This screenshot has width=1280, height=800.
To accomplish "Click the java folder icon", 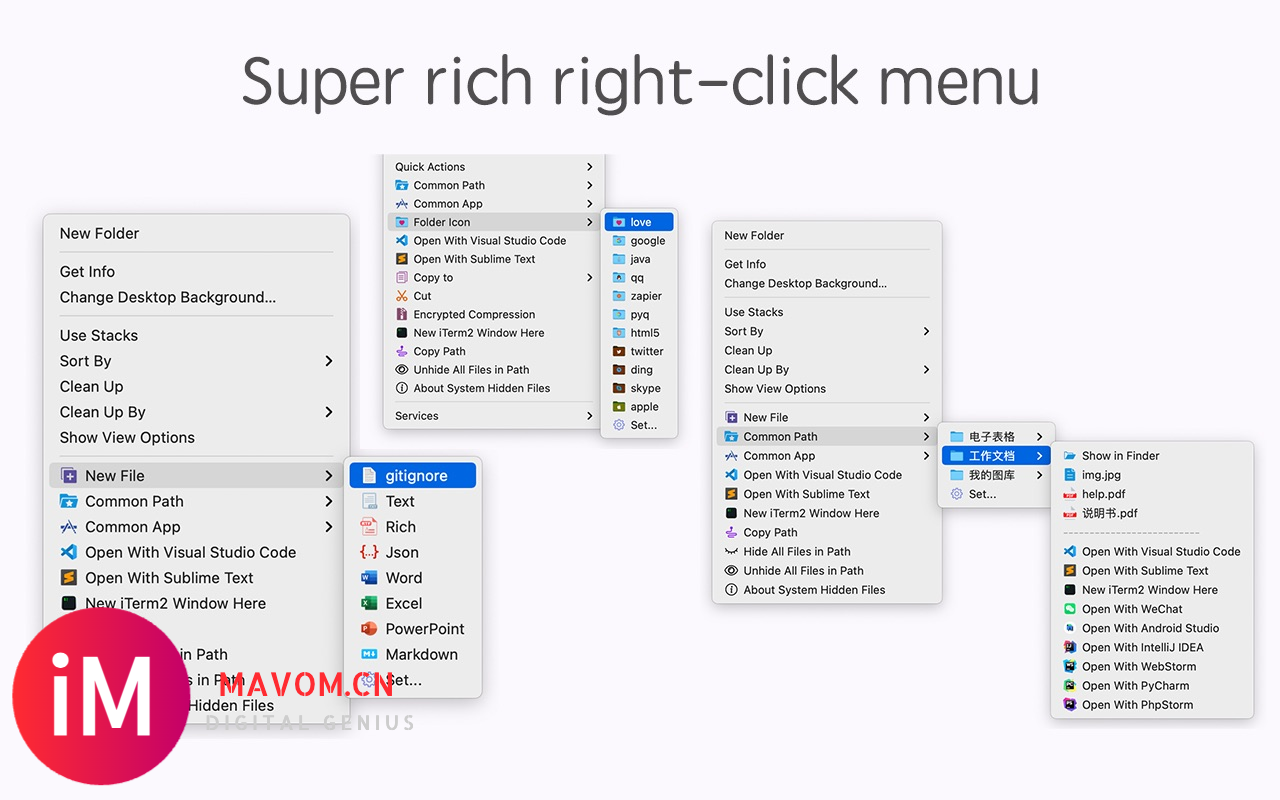I will tap(619, 259).
